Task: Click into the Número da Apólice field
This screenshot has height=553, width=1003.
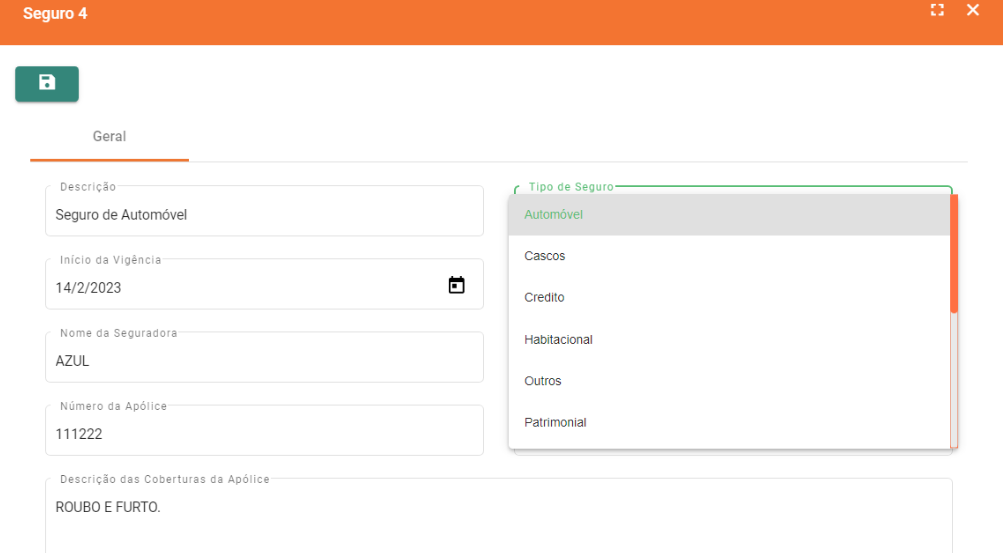Action: [x=264, y=433]
